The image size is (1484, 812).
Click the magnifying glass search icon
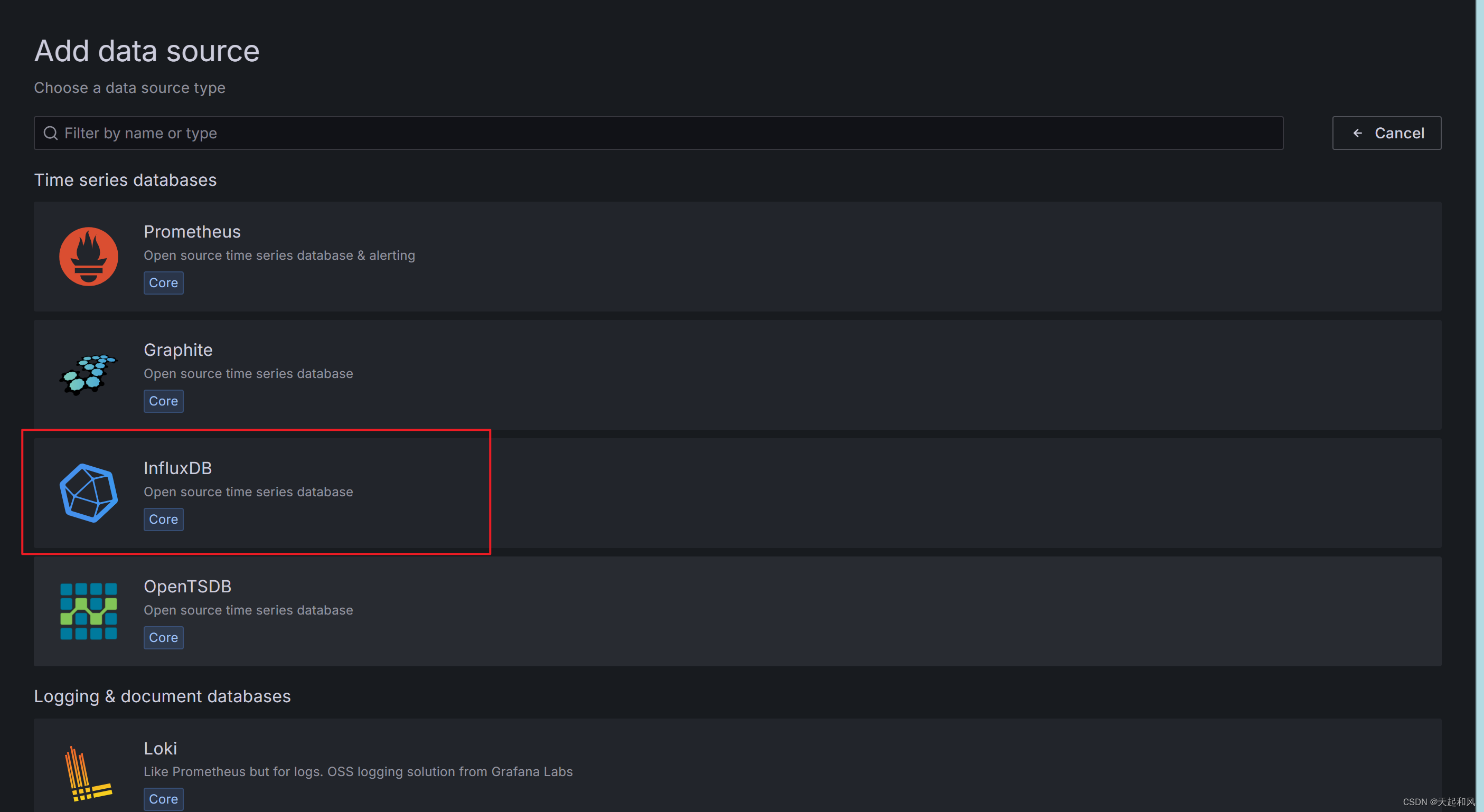[51, 133]
